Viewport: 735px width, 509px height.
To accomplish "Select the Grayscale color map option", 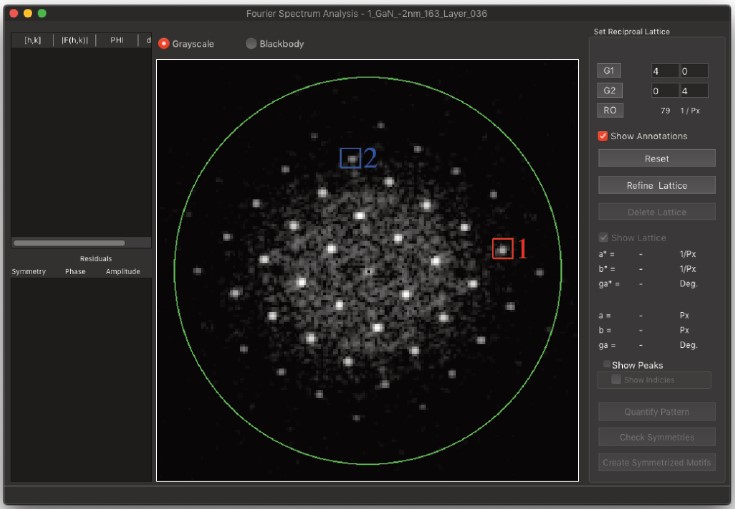I will click(165, 44).
